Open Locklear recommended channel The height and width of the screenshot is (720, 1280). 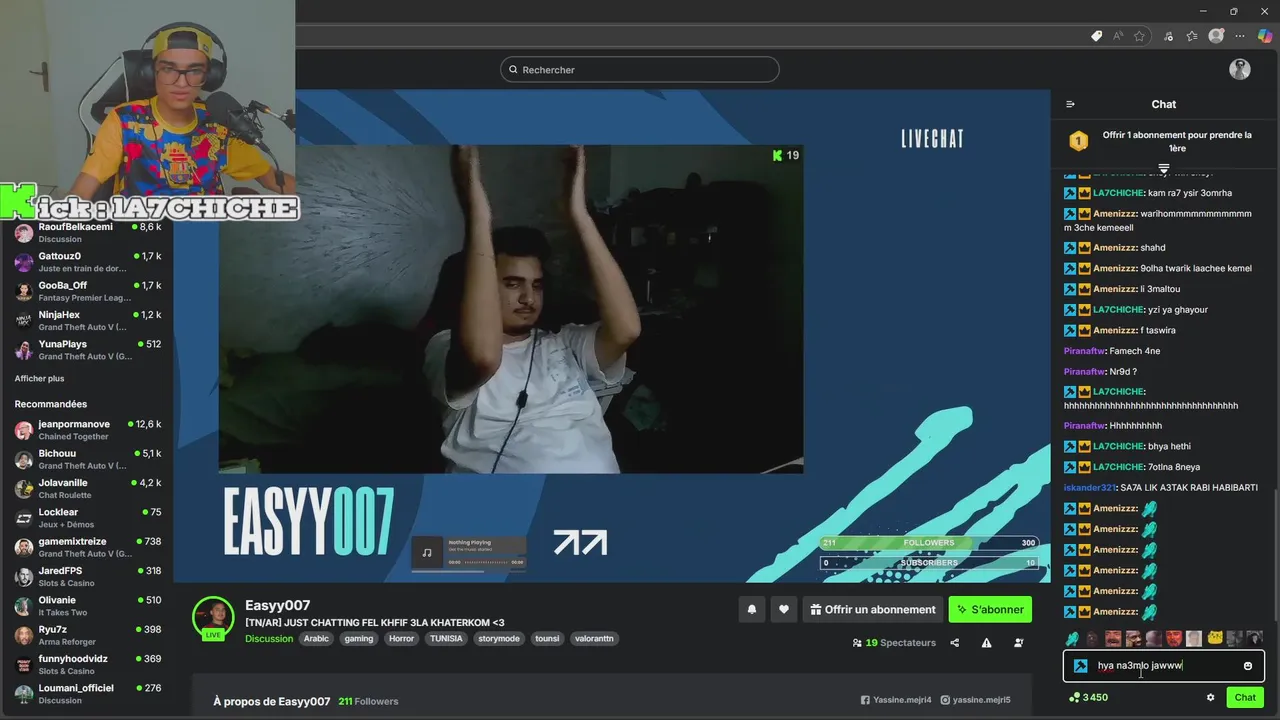87,518
